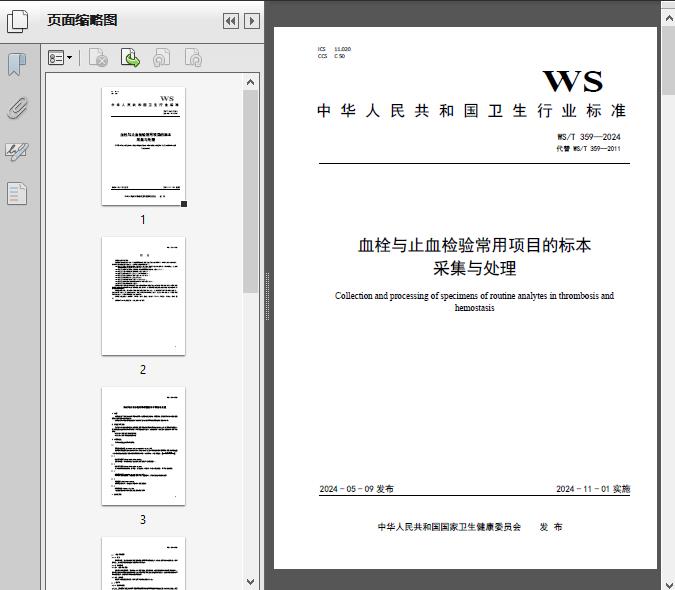Screen dimensions: 675x590
Task: Click the right-arrow expand panel button
Action: point(252,21)
